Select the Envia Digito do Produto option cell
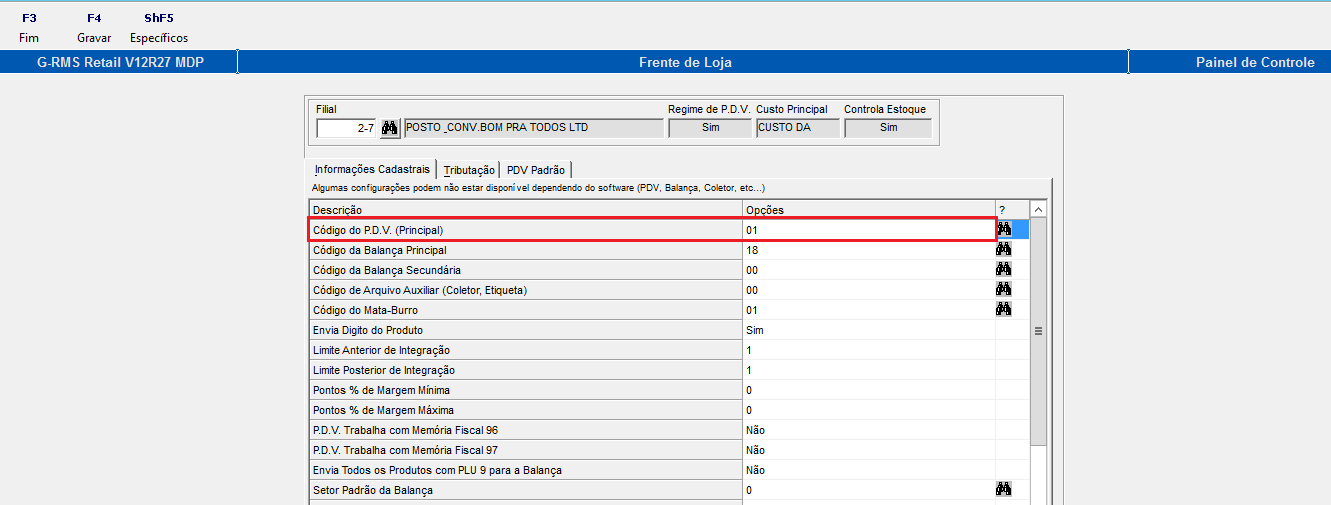 pos(867,330)
